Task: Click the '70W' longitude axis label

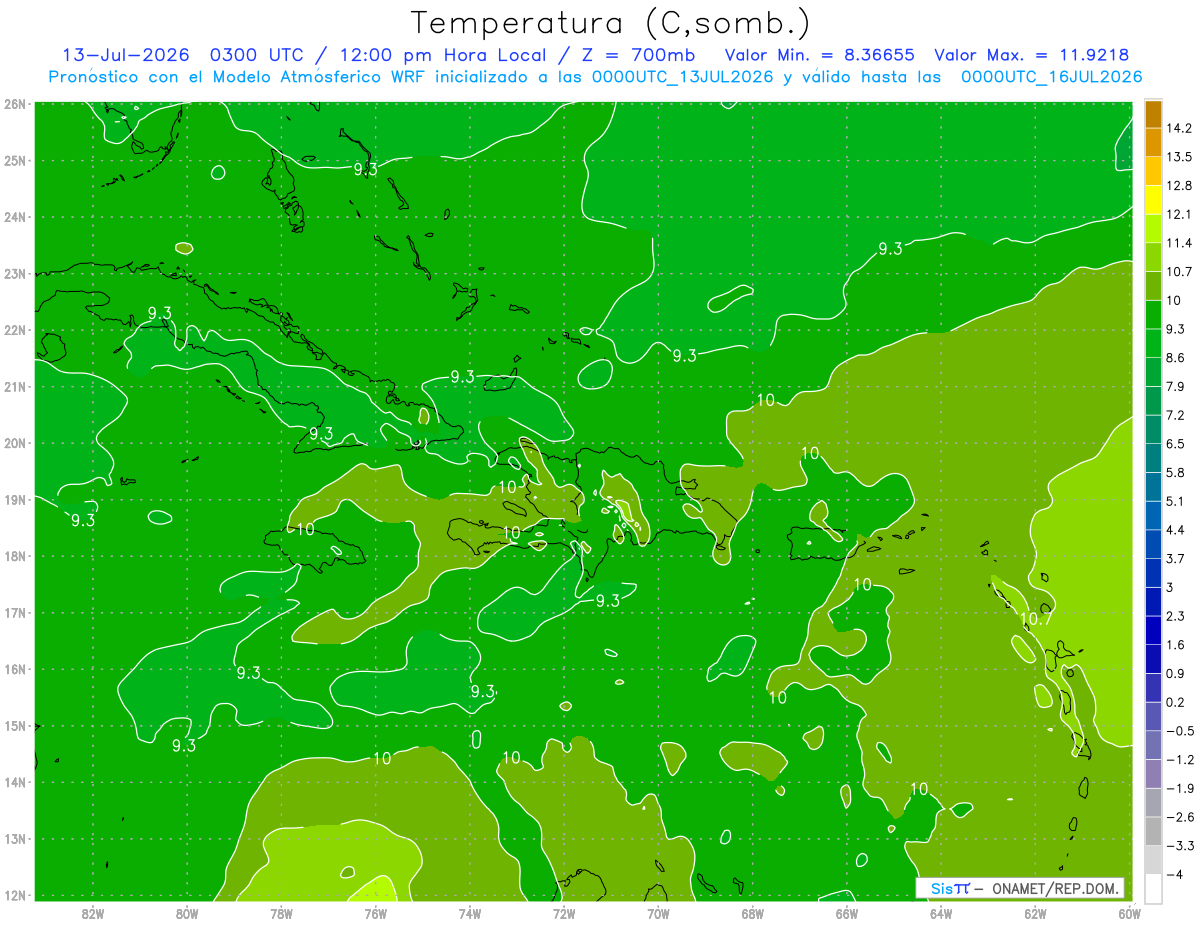Action: click(x=658, y=912)
